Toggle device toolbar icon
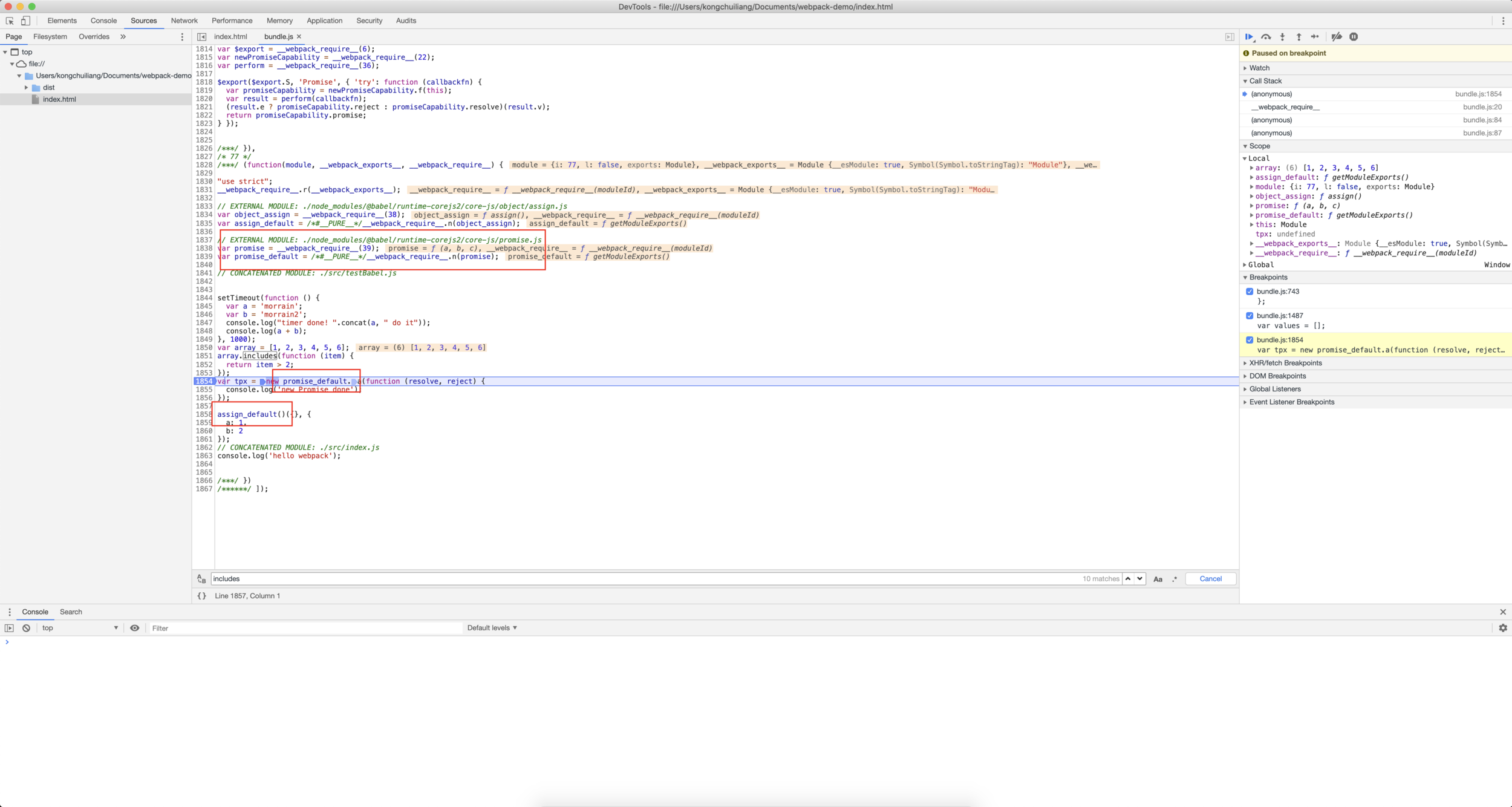1512x807 pixels. [x=25, y=21]
